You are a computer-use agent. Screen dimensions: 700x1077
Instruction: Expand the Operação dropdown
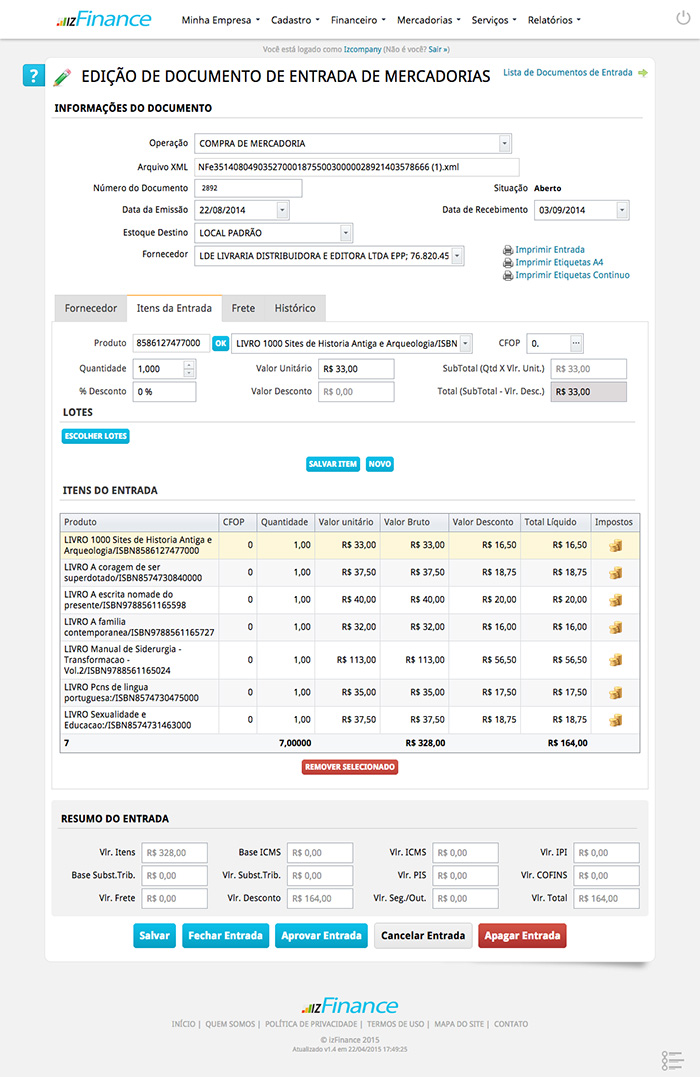tap(505, 143)
